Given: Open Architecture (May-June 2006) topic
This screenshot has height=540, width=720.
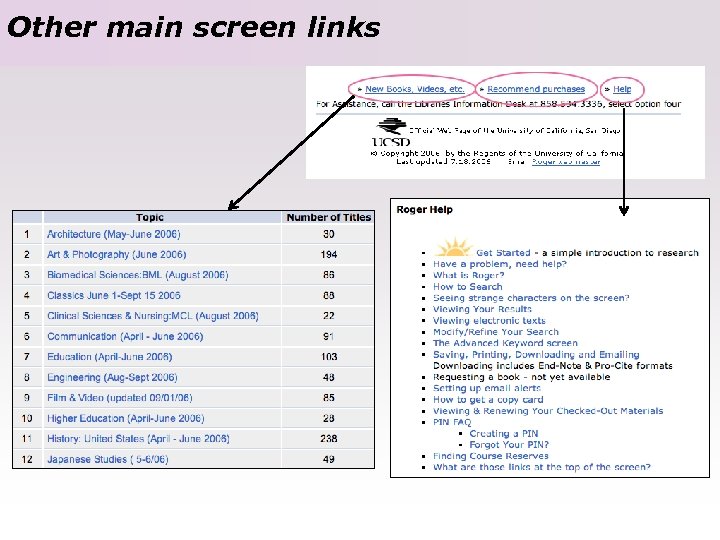Looking at the screenshot, I should tap(113, 234).
